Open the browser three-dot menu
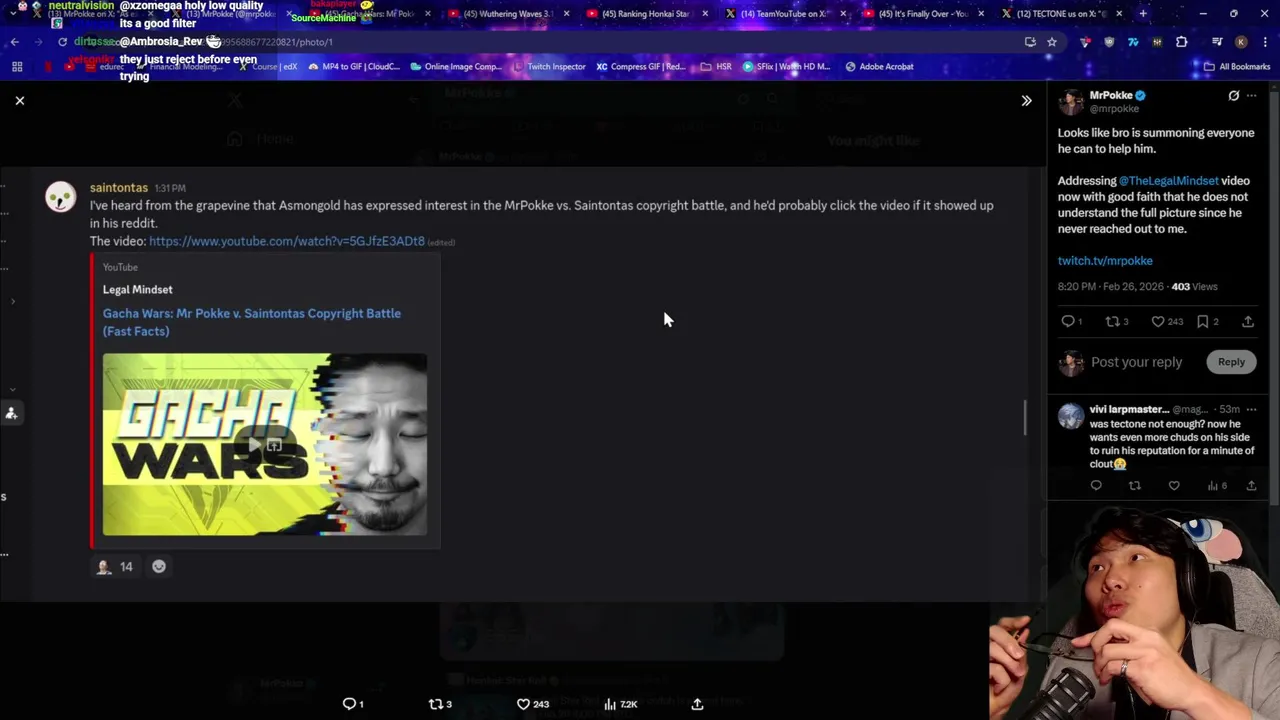Screen dimensions: 1280x720 click(x=1264, y=42)
